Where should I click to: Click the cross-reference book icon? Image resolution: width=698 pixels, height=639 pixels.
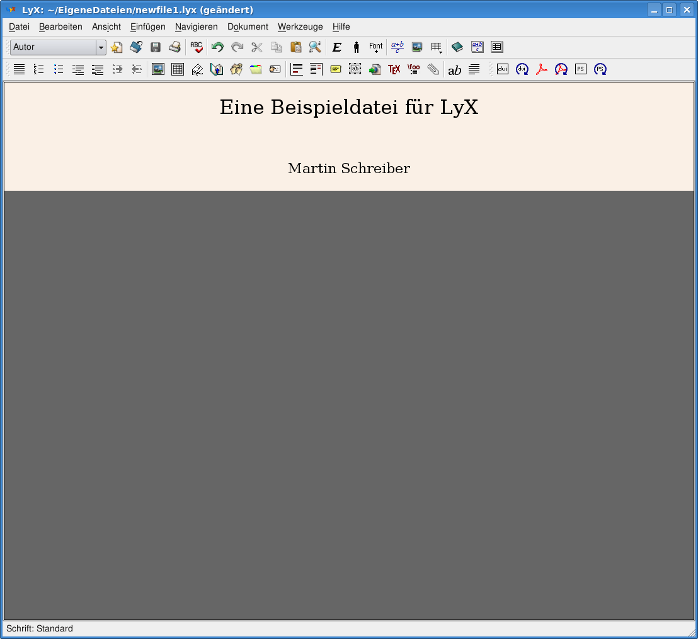click(217, 69)
